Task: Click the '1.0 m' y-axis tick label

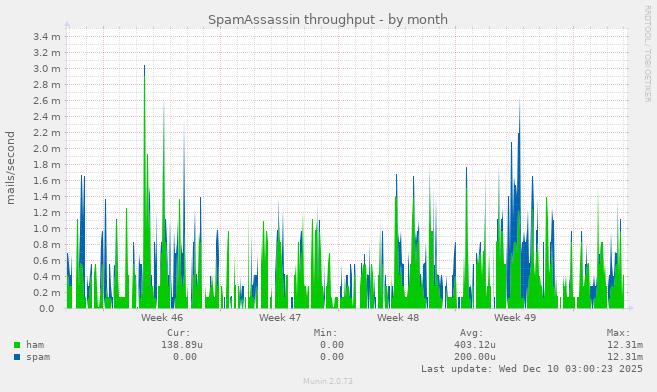Action: tap(47, 229)
